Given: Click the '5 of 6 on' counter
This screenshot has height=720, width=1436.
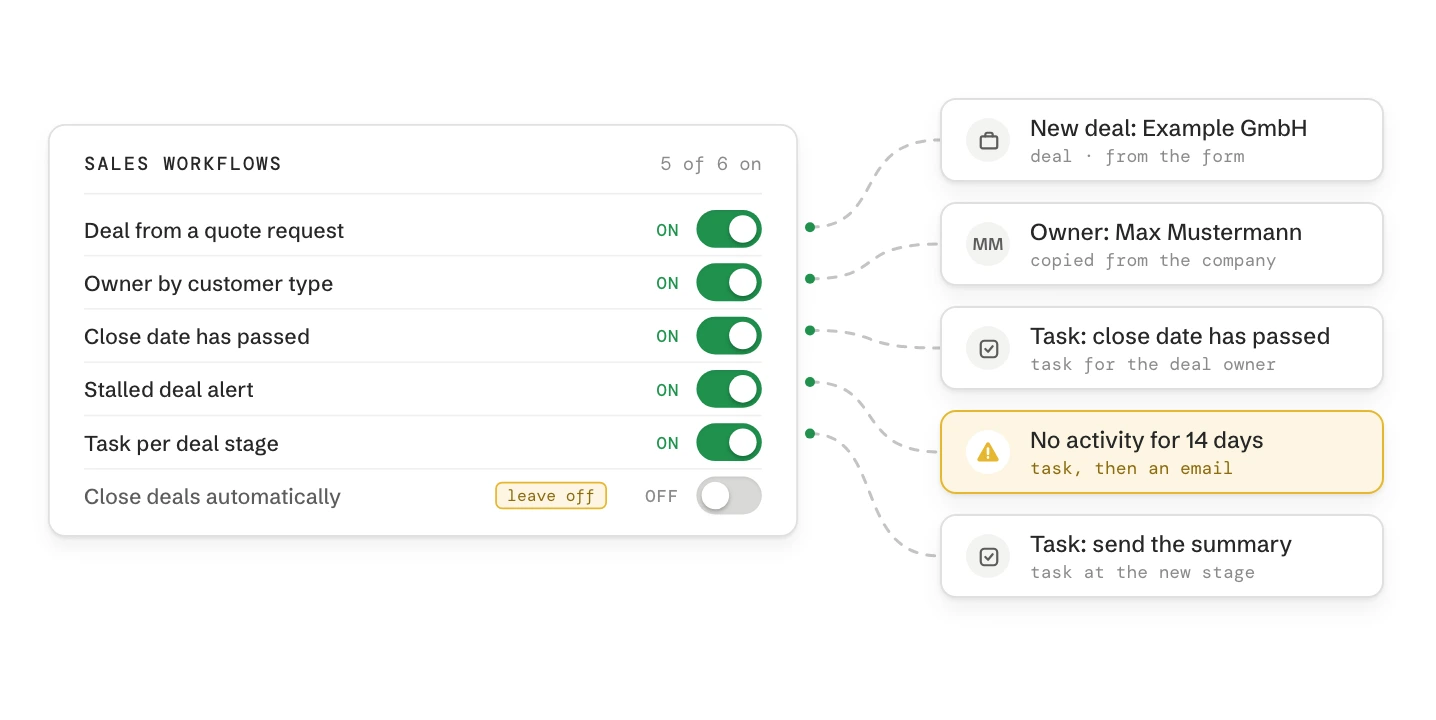Looking at the screenshot, I should click(711, 164).
